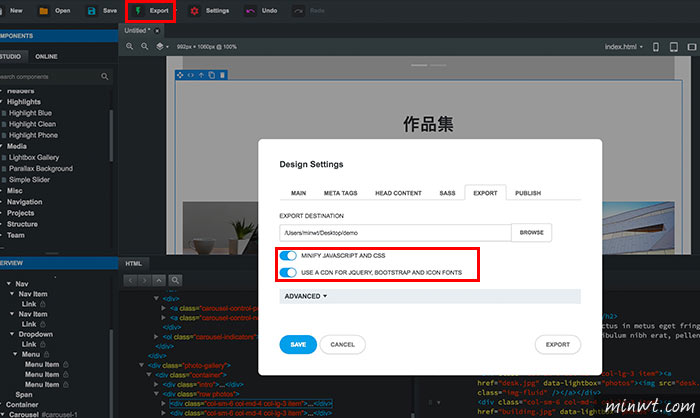The height and width of the screenshot is (418, 700).
Task: Collapse the photo-gallery div in HTML panel
Action: (x=142, y=365)
